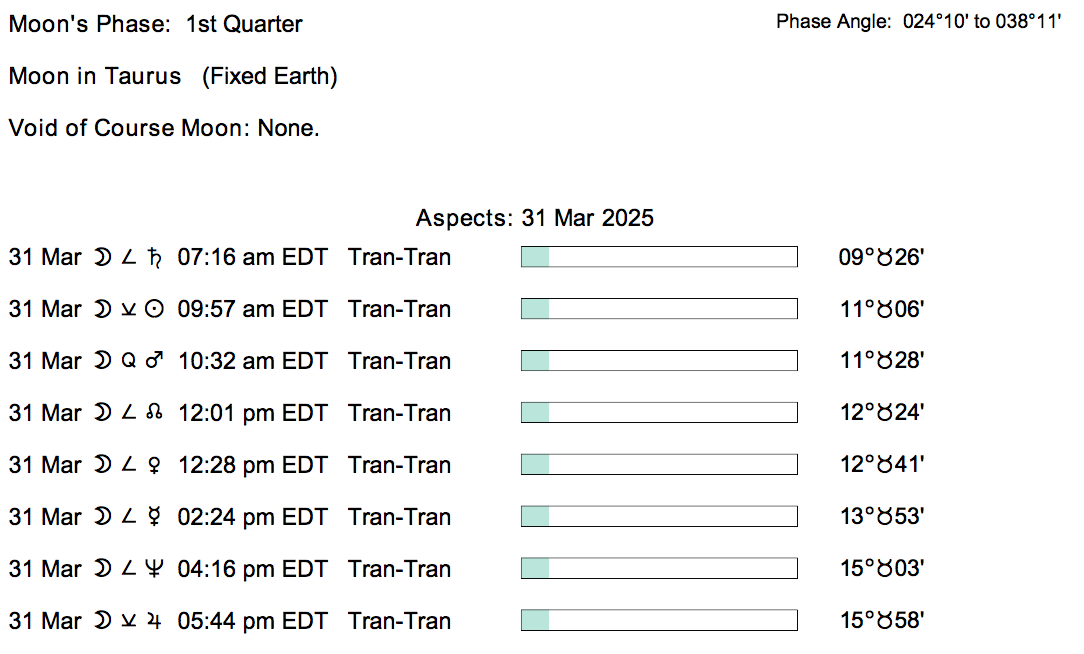This screenshot has width=1084, height=654.
Task: Click the North Node glyph at 12:01 pm
Action: pos(154,414)
